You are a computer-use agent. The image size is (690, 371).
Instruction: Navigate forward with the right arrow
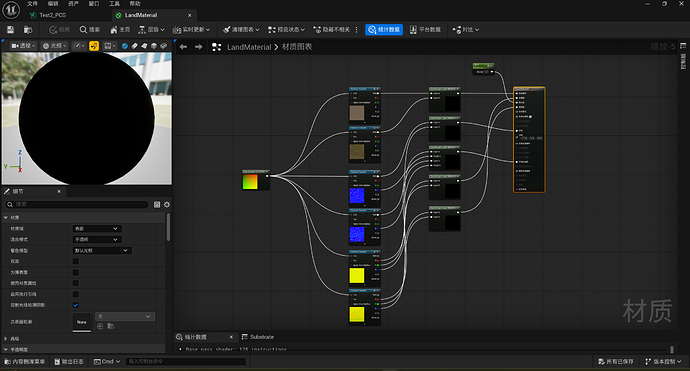198,47
